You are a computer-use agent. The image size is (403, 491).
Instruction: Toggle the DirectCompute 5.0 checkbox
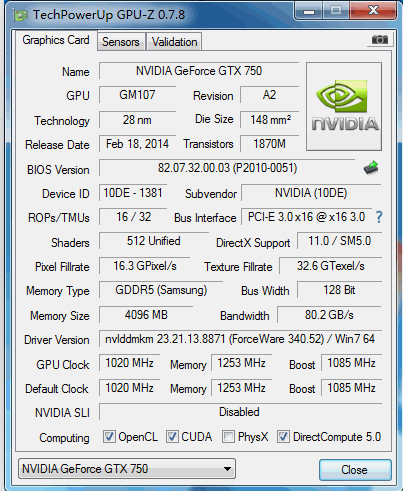tap(283, 437)
